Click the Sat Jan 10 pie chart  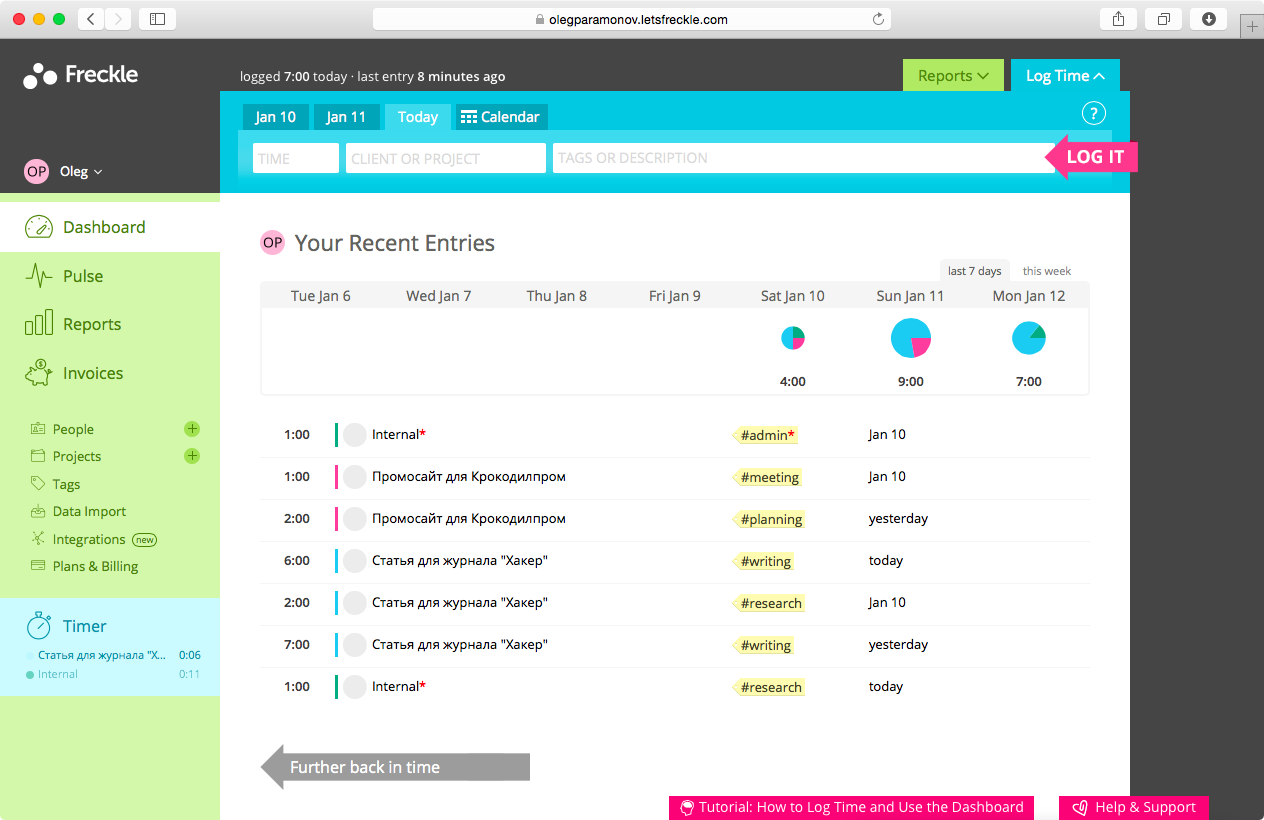coord(793,338)
